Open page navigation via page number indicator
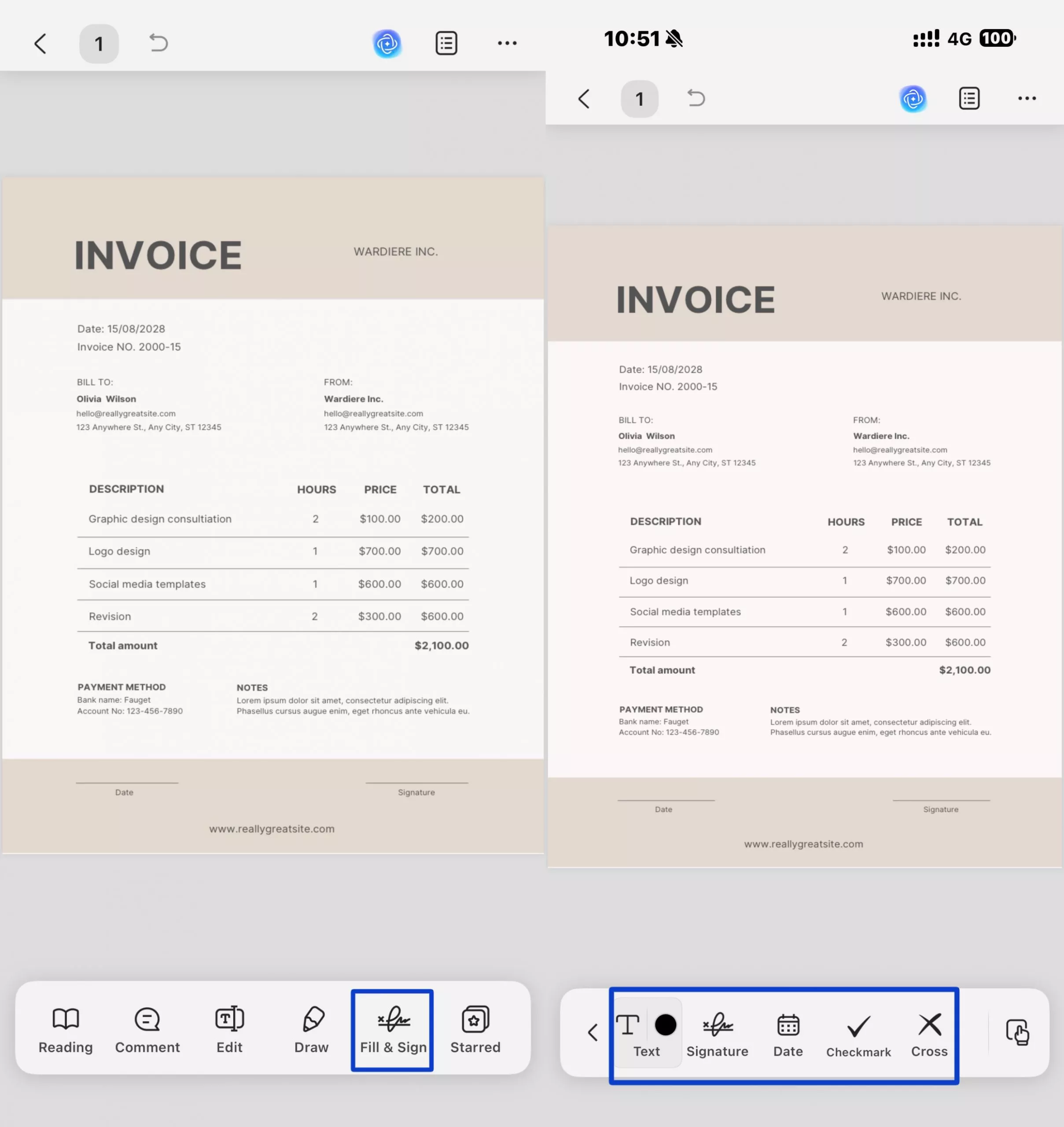The height and width of the screenshot is (1127, 1064). [x=99, y=44]
